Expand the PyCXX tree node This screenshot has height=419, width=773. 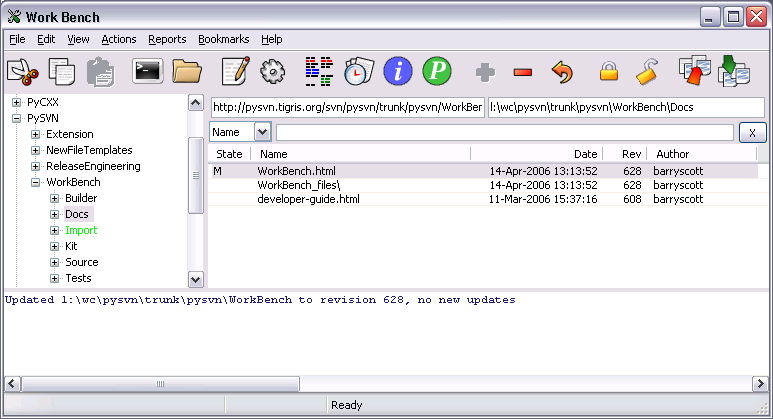16,103
